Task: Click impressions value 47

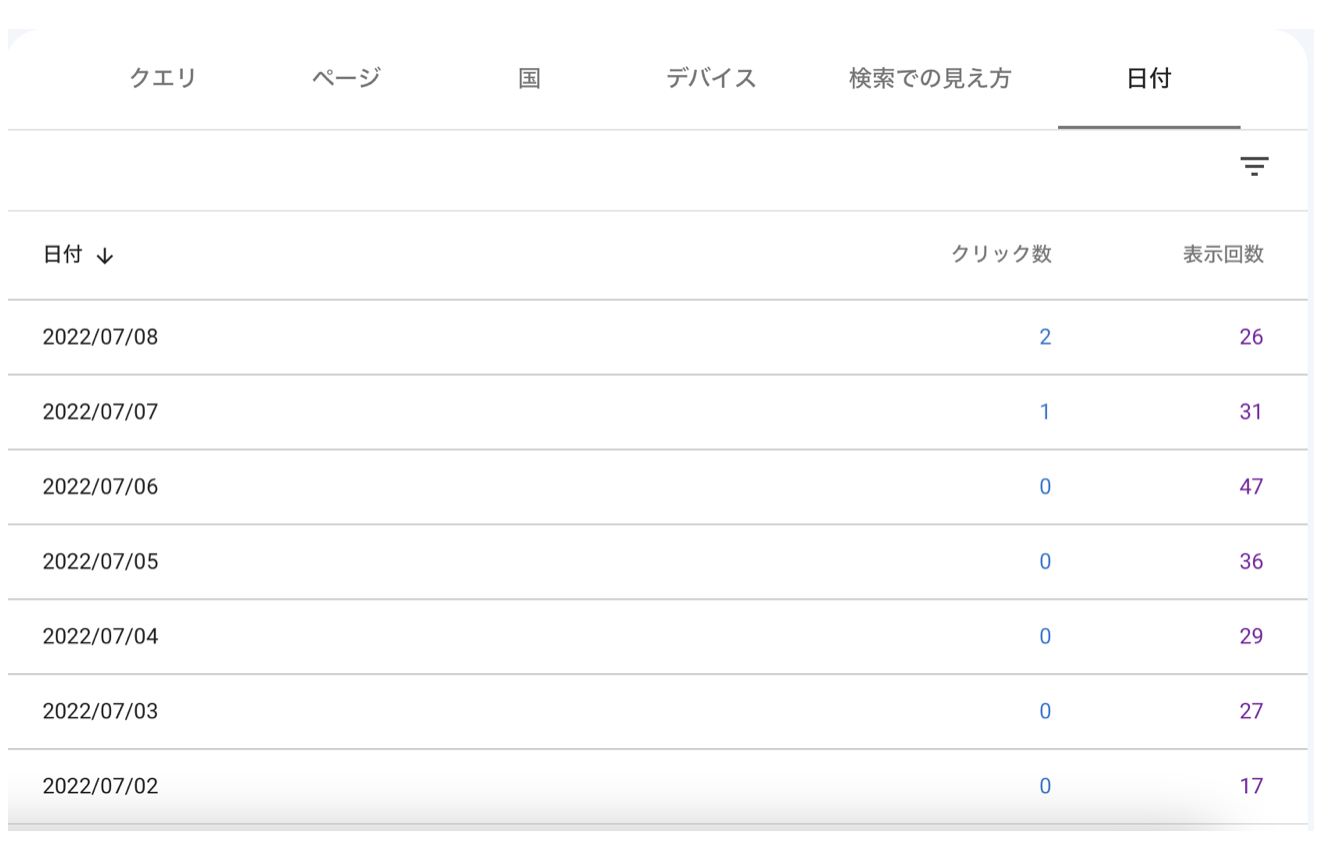Action: point(1251,487)
